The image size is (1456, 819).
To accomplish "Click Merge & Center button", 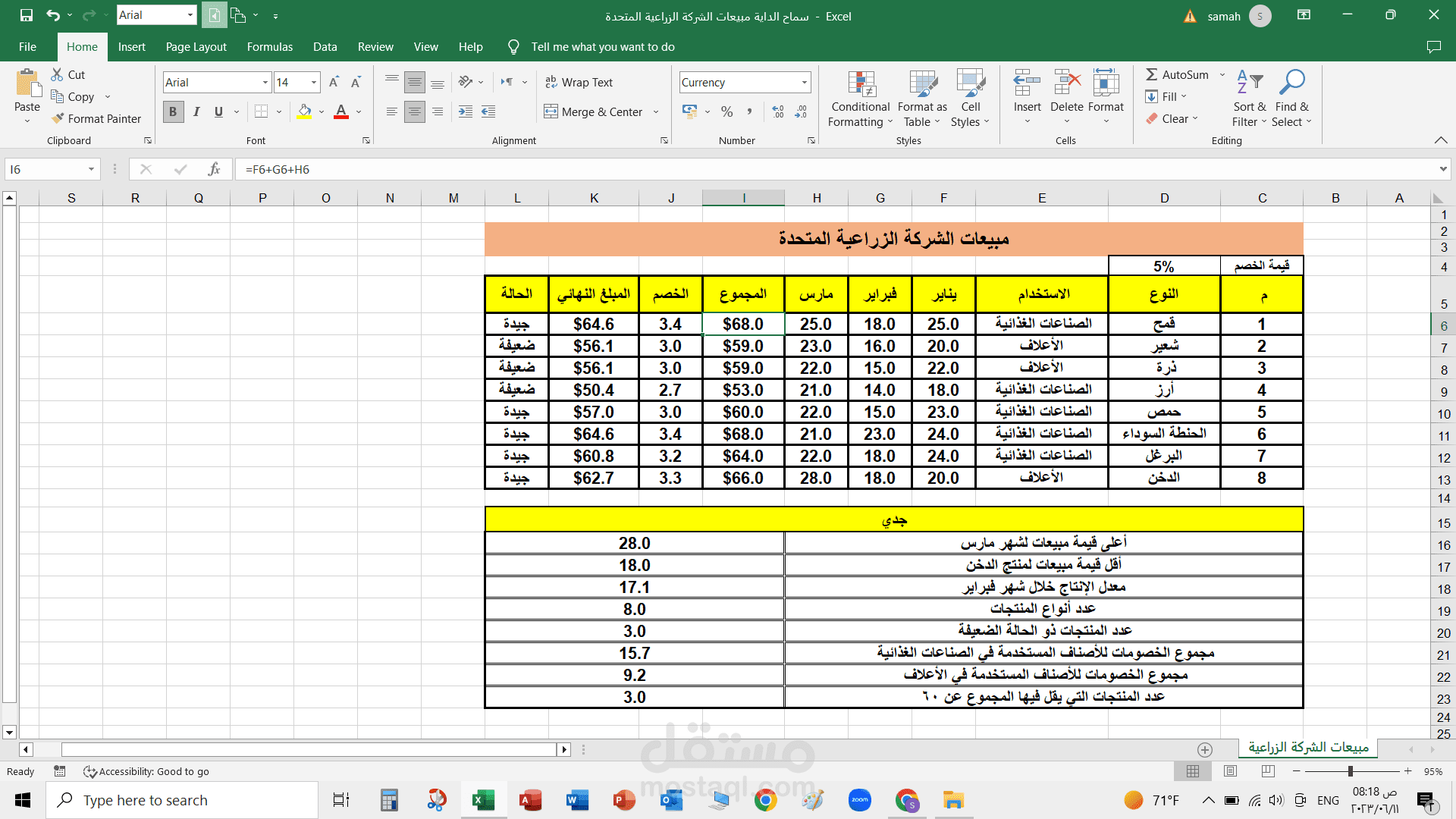I will coord(593,111).
